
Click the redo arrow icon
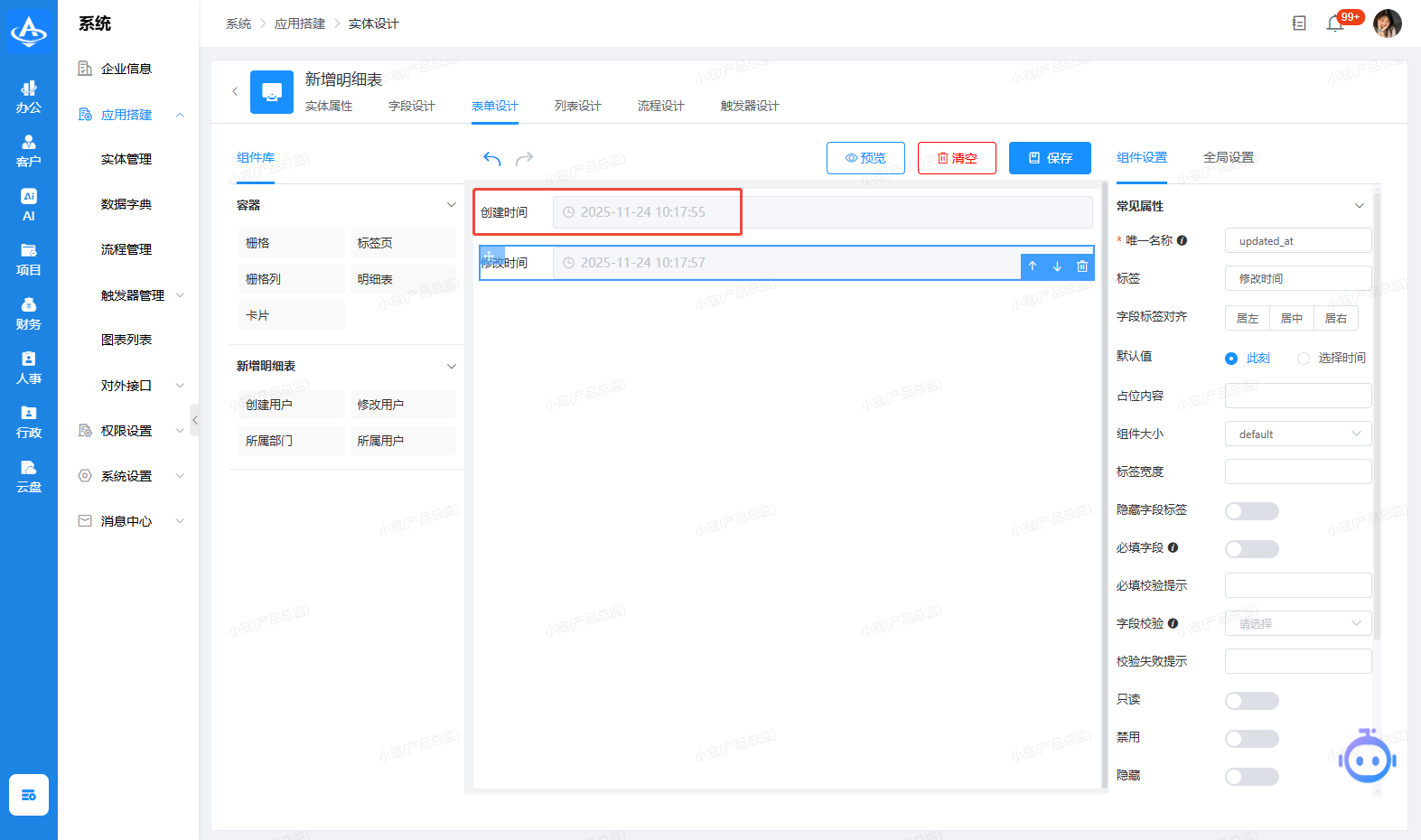(524, 159)
